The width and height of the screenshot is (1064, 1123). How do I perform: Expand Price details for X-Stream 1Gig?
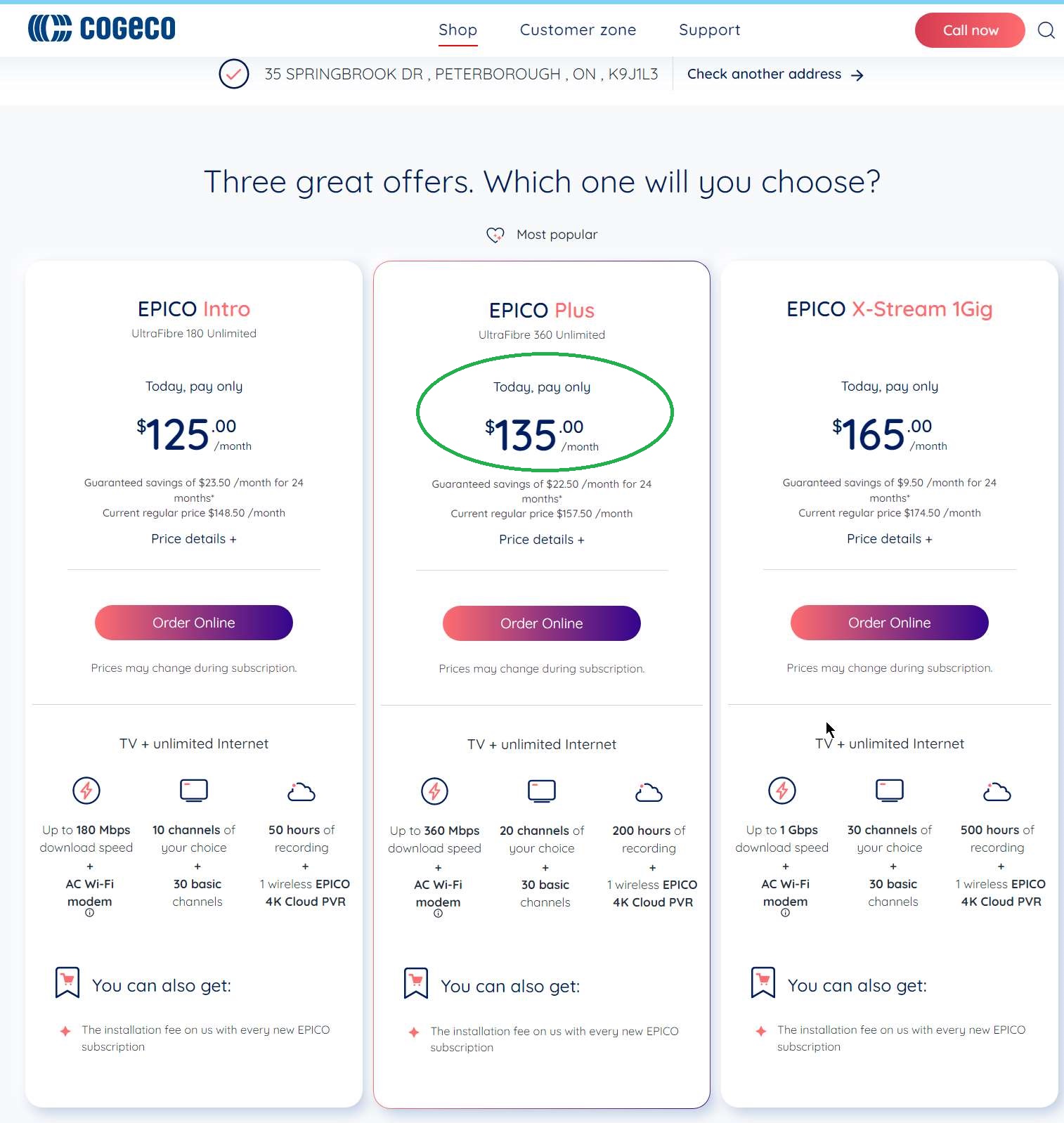[890, 539]
